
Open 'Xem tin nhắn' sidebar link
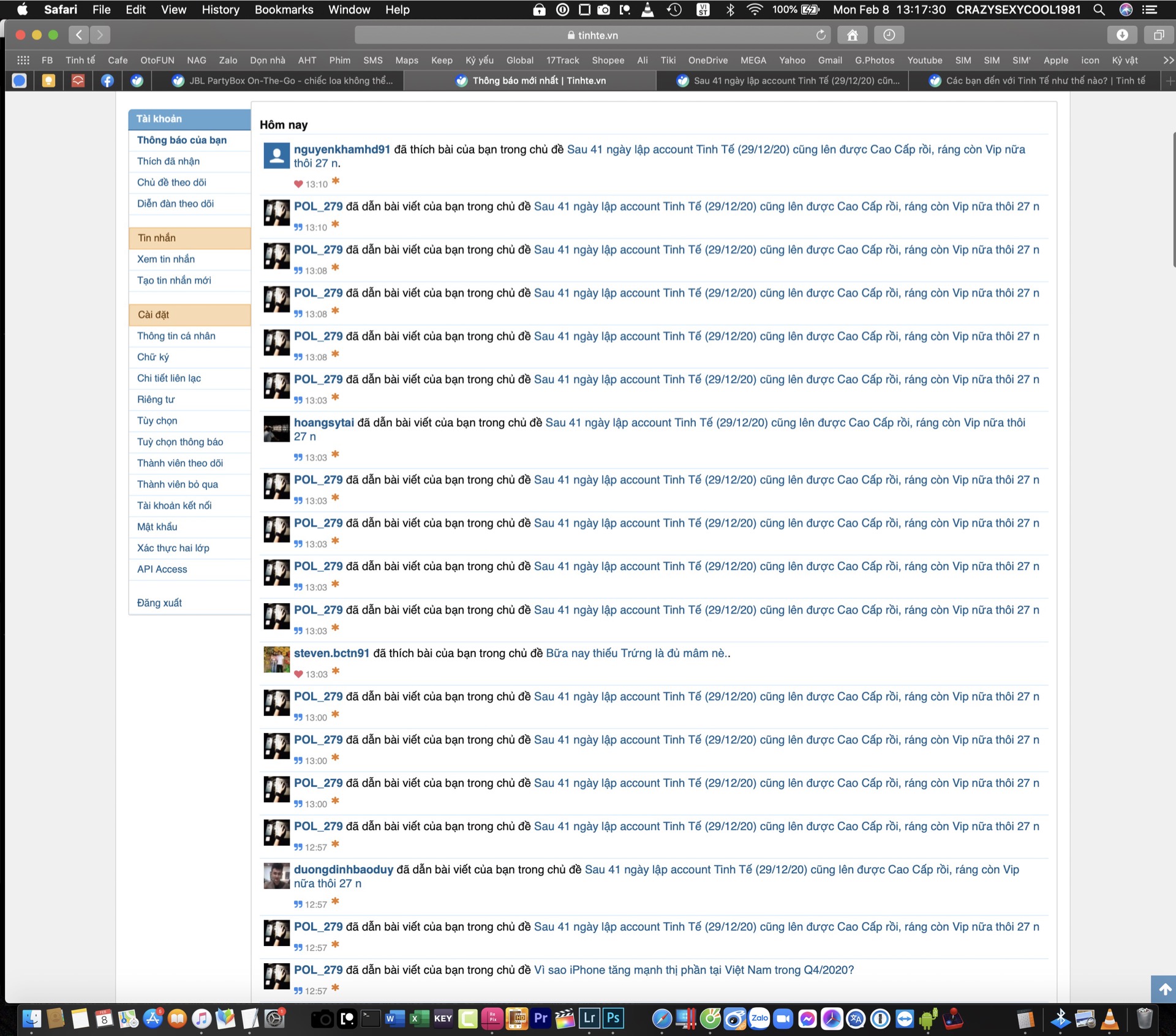166,259
